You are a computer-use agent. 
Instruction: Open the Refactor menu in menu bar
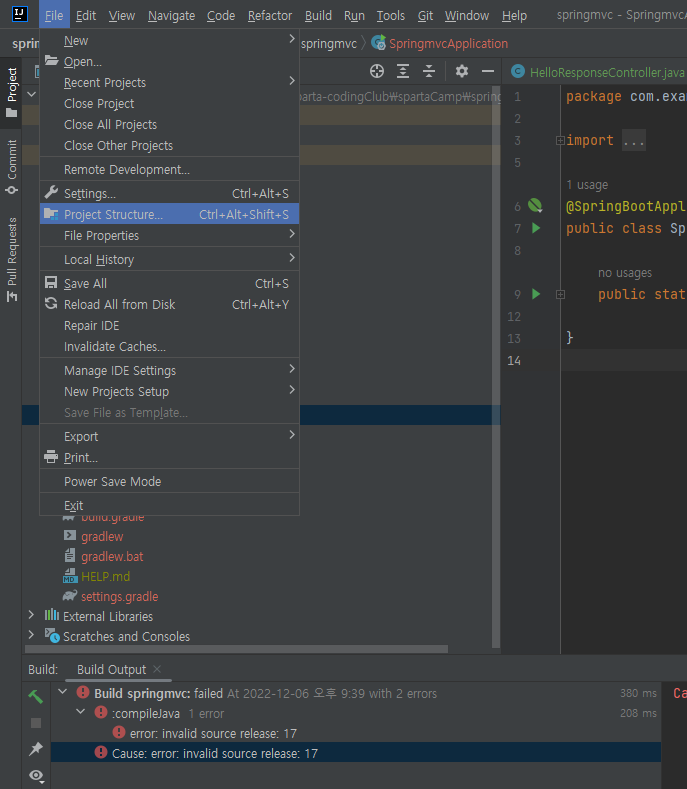[270, 16]
